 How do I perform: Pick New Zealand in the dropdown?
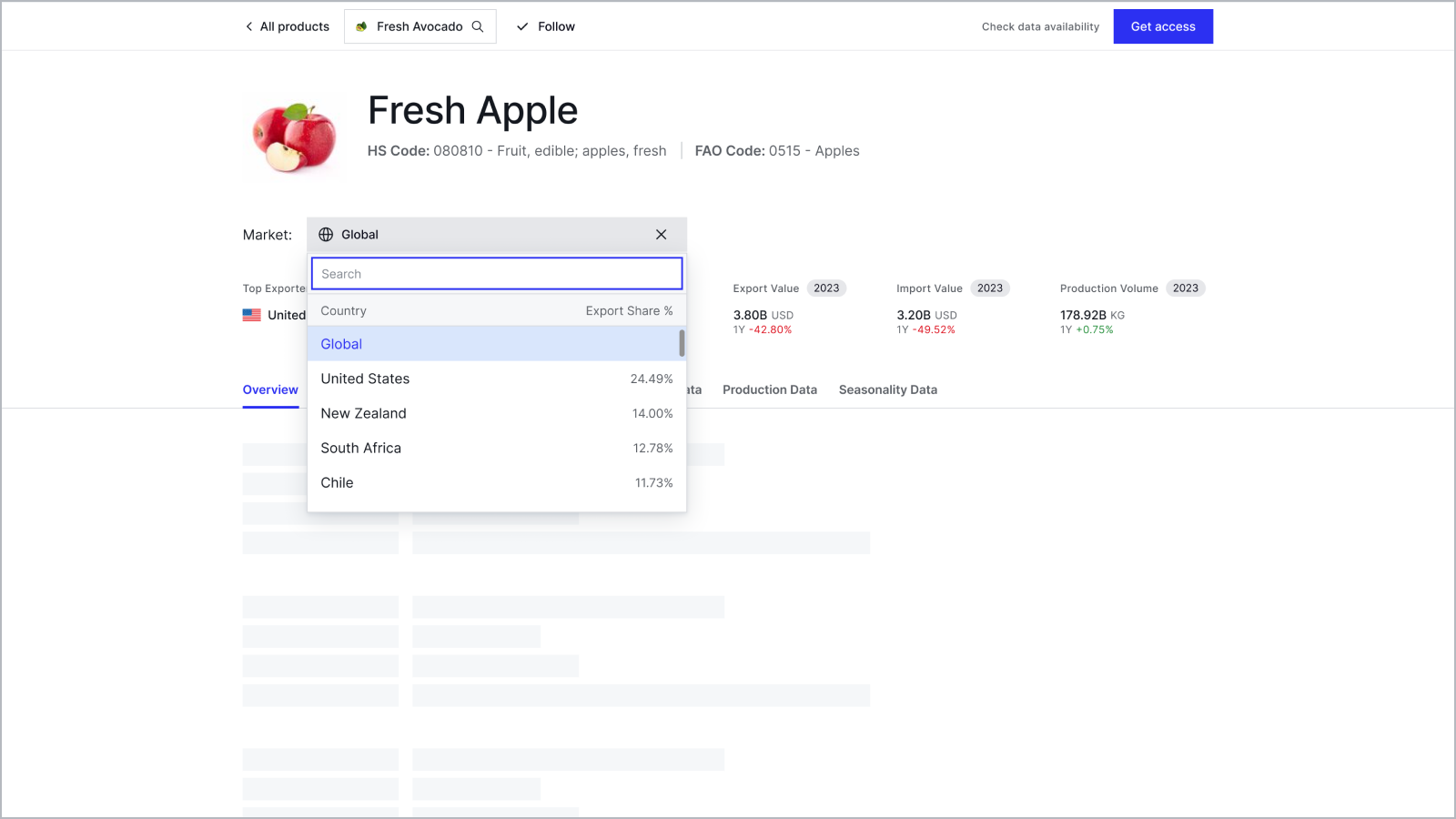[363, 413]
